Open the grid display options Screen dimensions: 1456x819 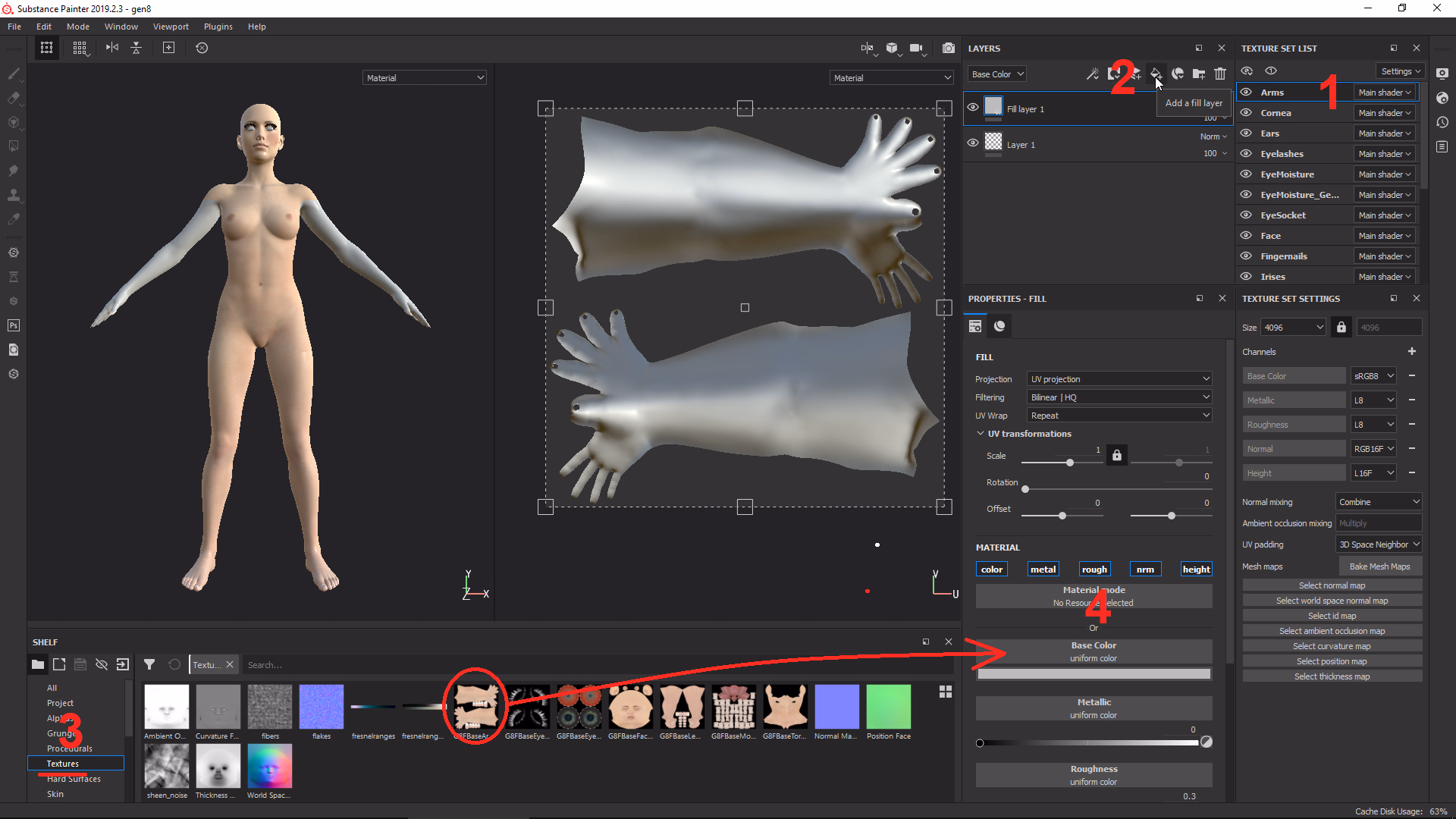pyautogui.click(x=80, y=48)
